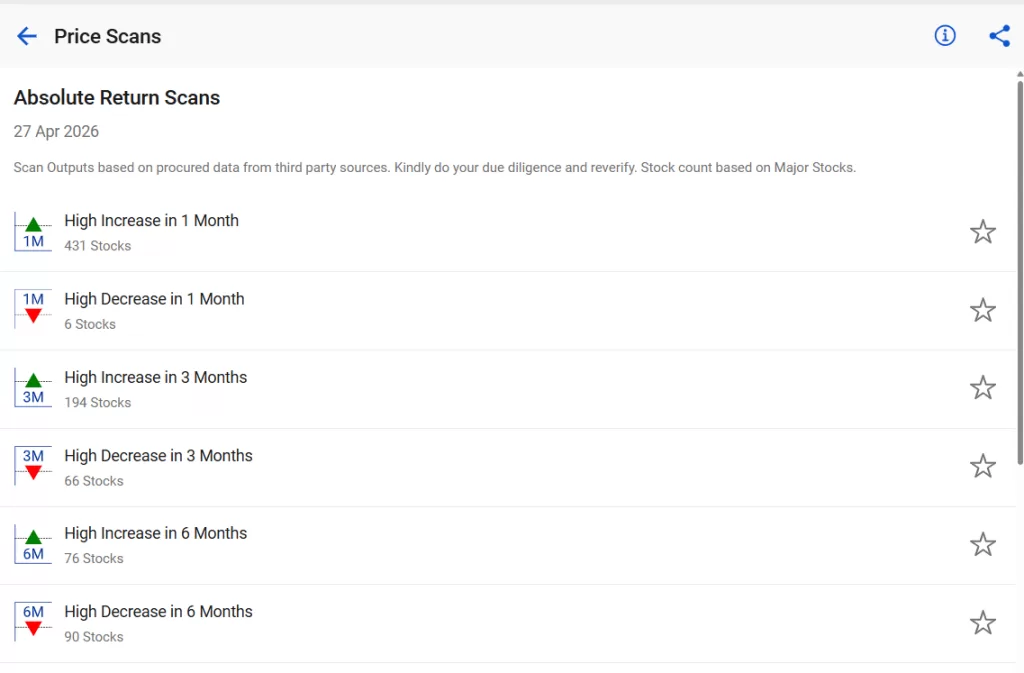View the 90 Stocks High Decrease list
The height and width of the screenshot is (673, 1024).
pyautogui.click(x=94, y=637)
